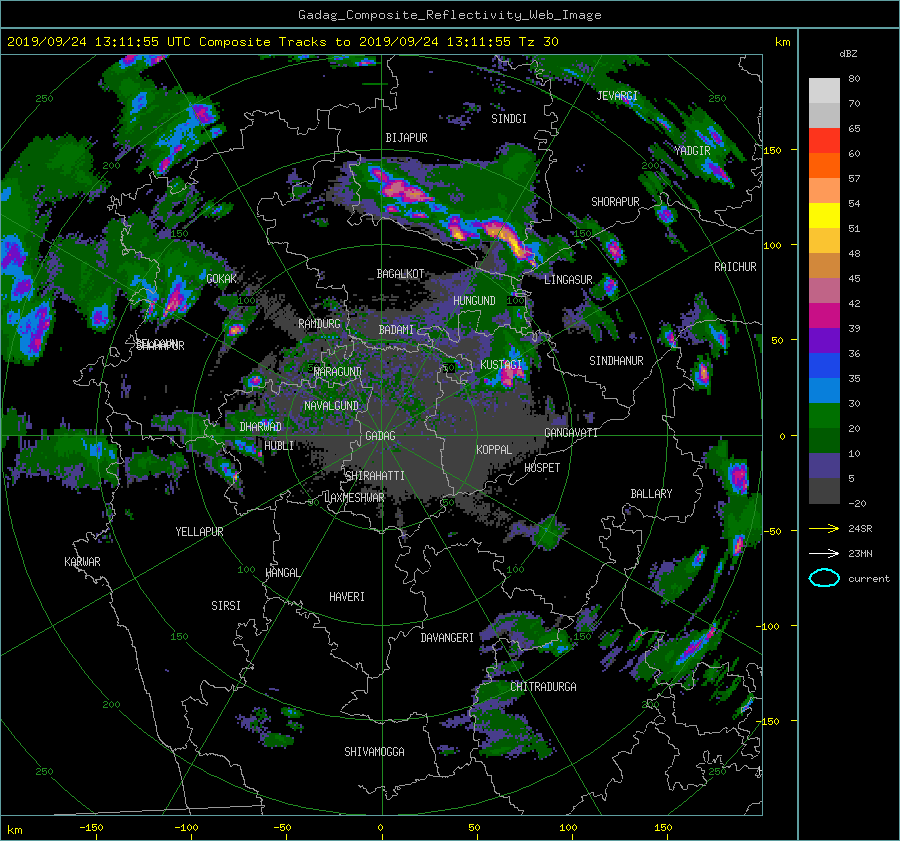Click the LINGASUR city label

(568, 280)
